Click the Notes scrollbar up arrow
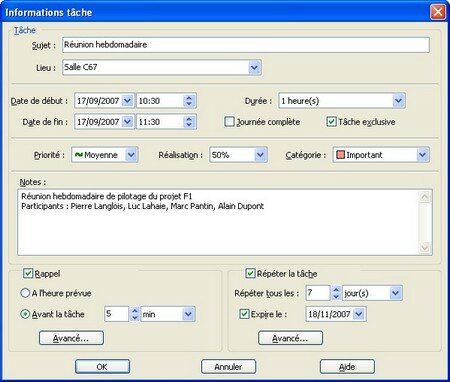Viewport: 450px width, 382px height. pos(425,197)
